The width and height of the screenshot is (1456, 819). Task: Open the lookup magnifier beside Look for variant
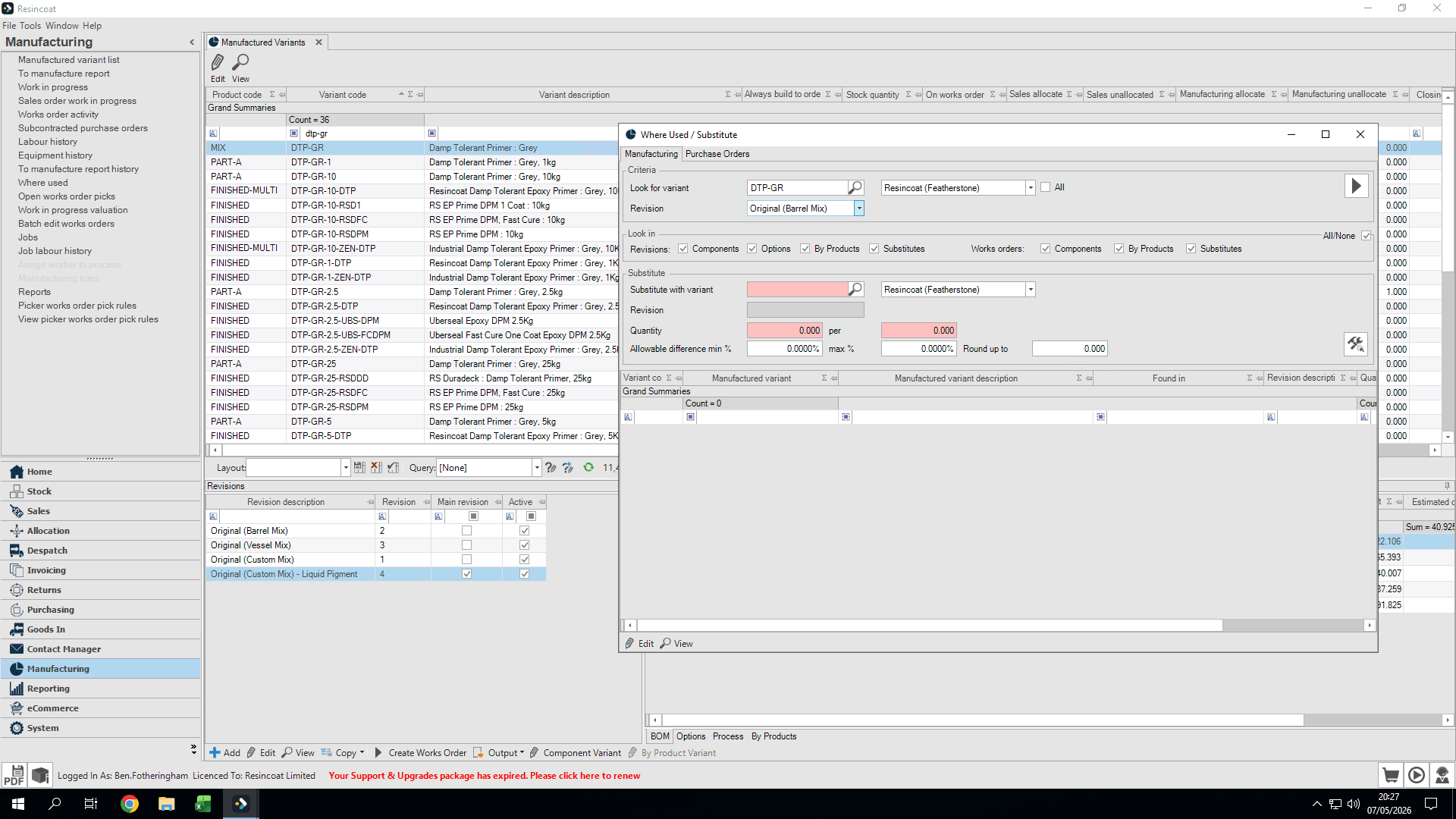coord(855,187)
